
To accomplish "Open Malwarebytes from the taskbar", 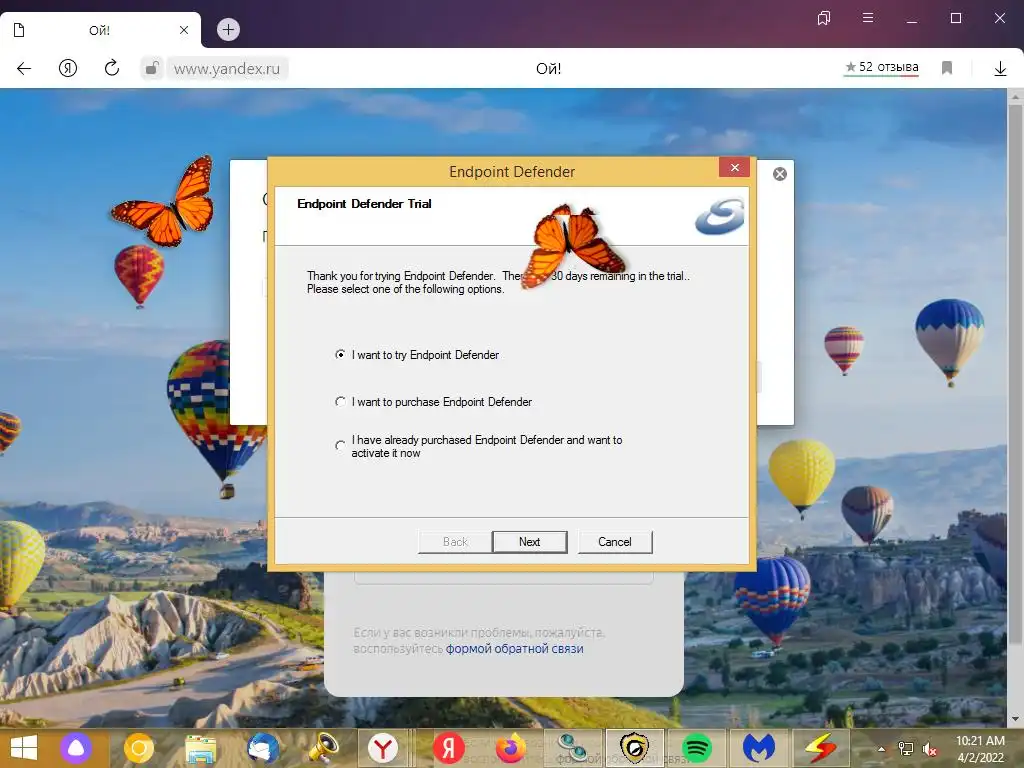I will pos(758,748).
